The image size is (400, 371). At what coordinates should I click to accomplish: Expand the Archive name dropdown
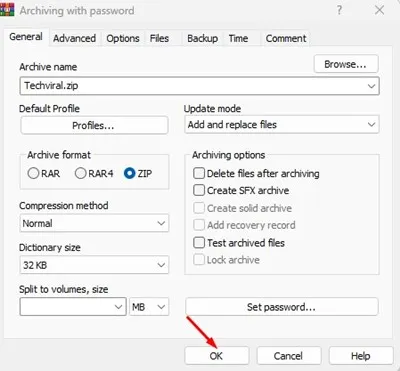coord(371,86)
